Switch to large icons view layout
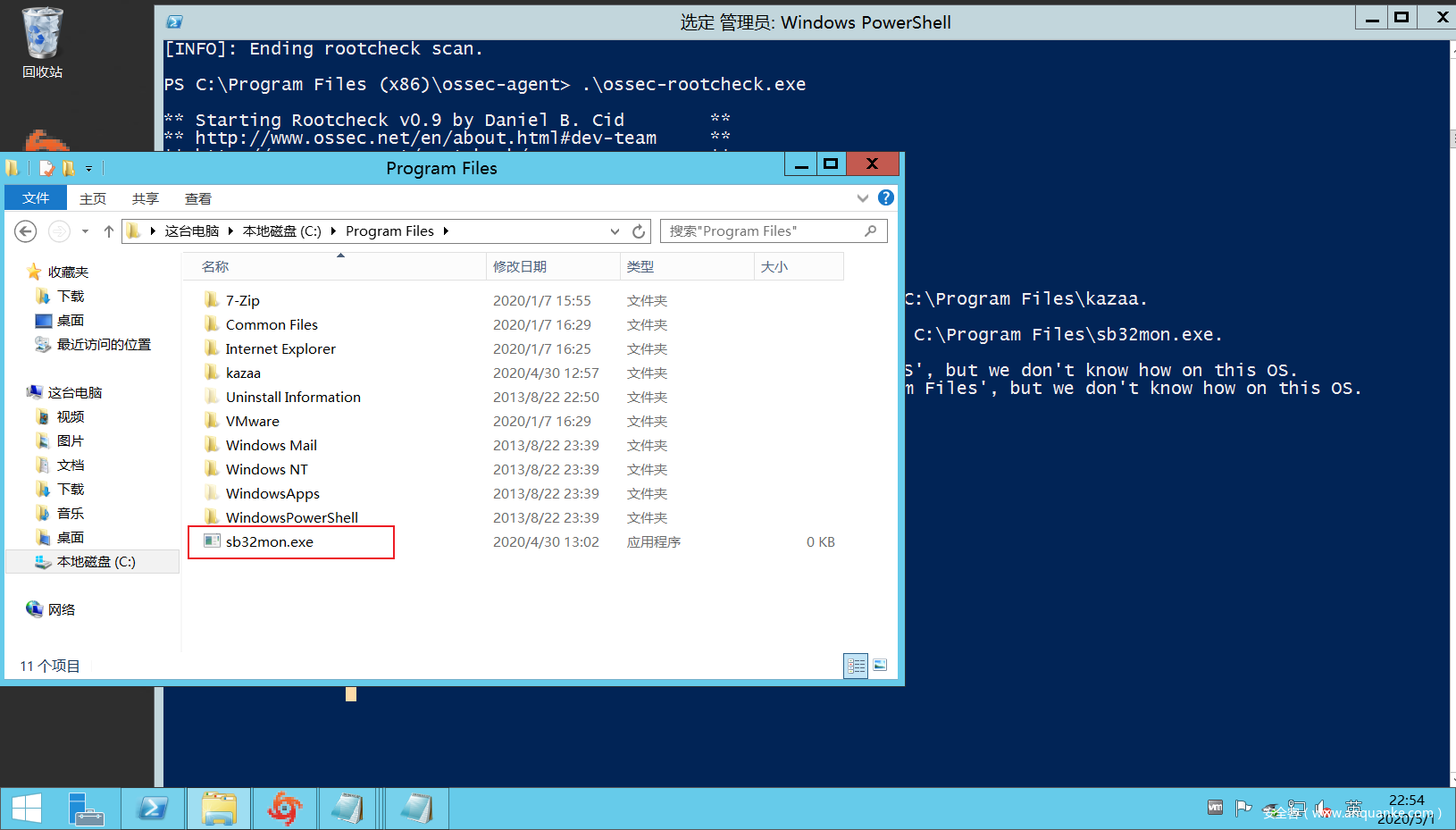This screenshot has width=1456, height=830. 880,665
